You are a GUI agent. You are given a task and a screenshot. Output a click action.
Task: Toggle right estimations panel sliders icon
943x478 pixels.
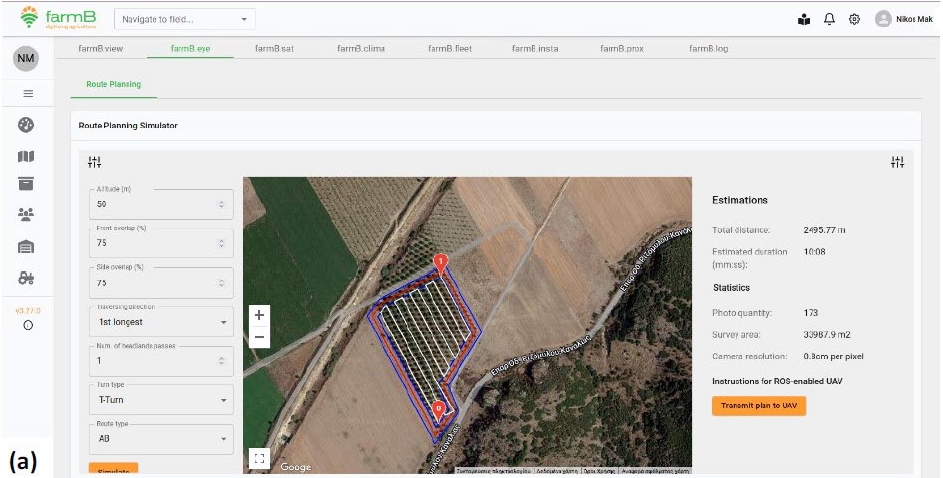click(897, 162)
